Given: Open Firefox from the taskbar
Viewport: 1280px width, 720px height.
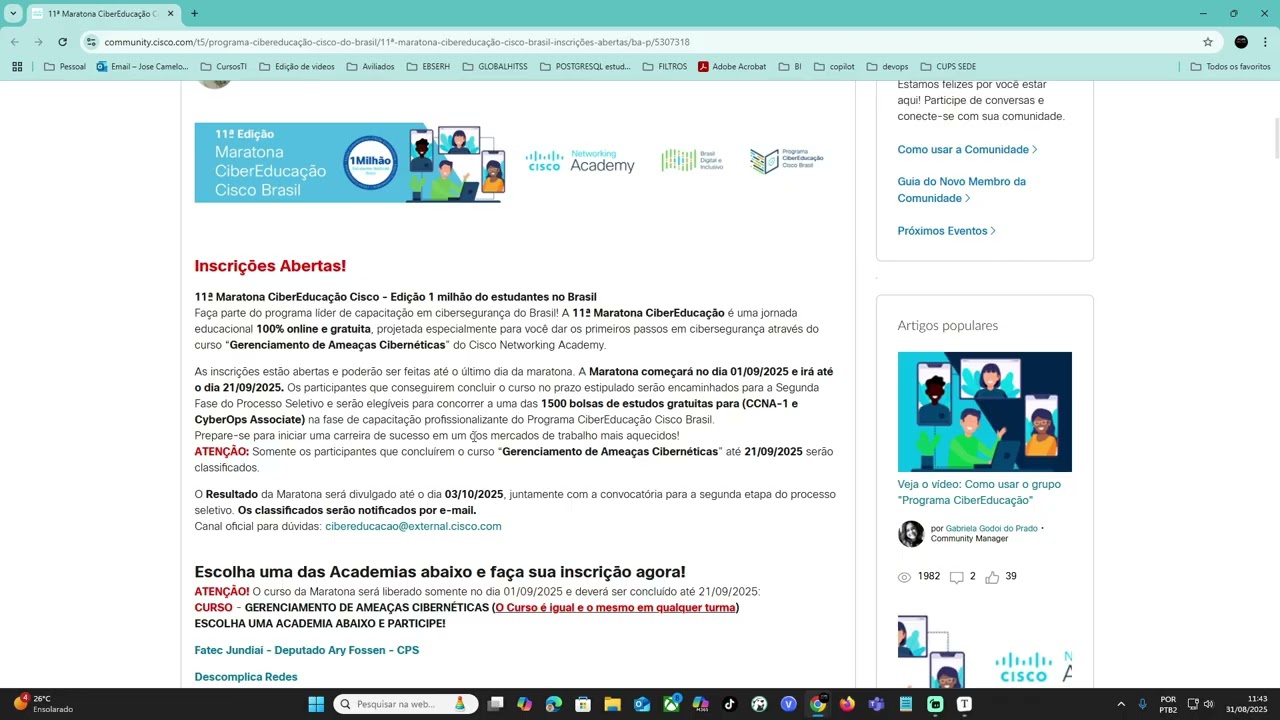Looking at the screenshot, I should 847,704.
